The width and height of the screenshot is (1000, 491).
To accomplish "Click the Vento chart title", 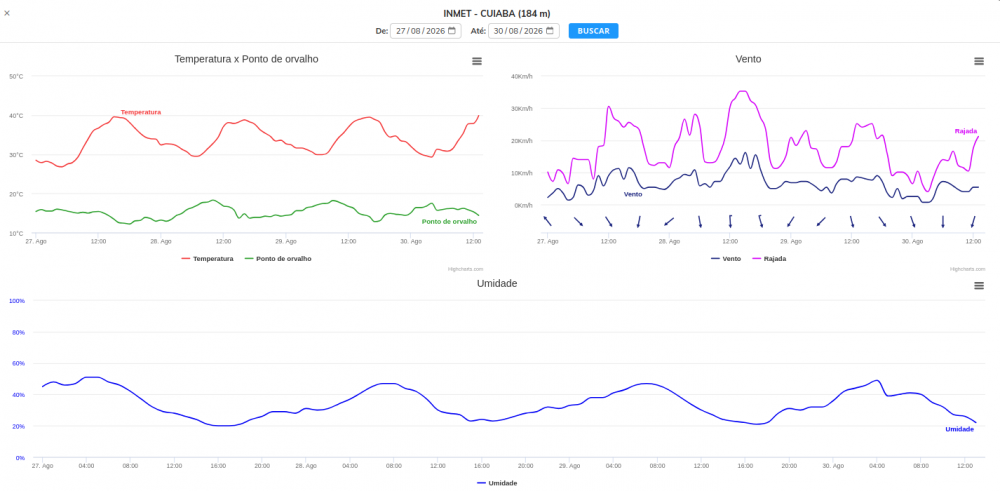I will [x=749, y=59].
